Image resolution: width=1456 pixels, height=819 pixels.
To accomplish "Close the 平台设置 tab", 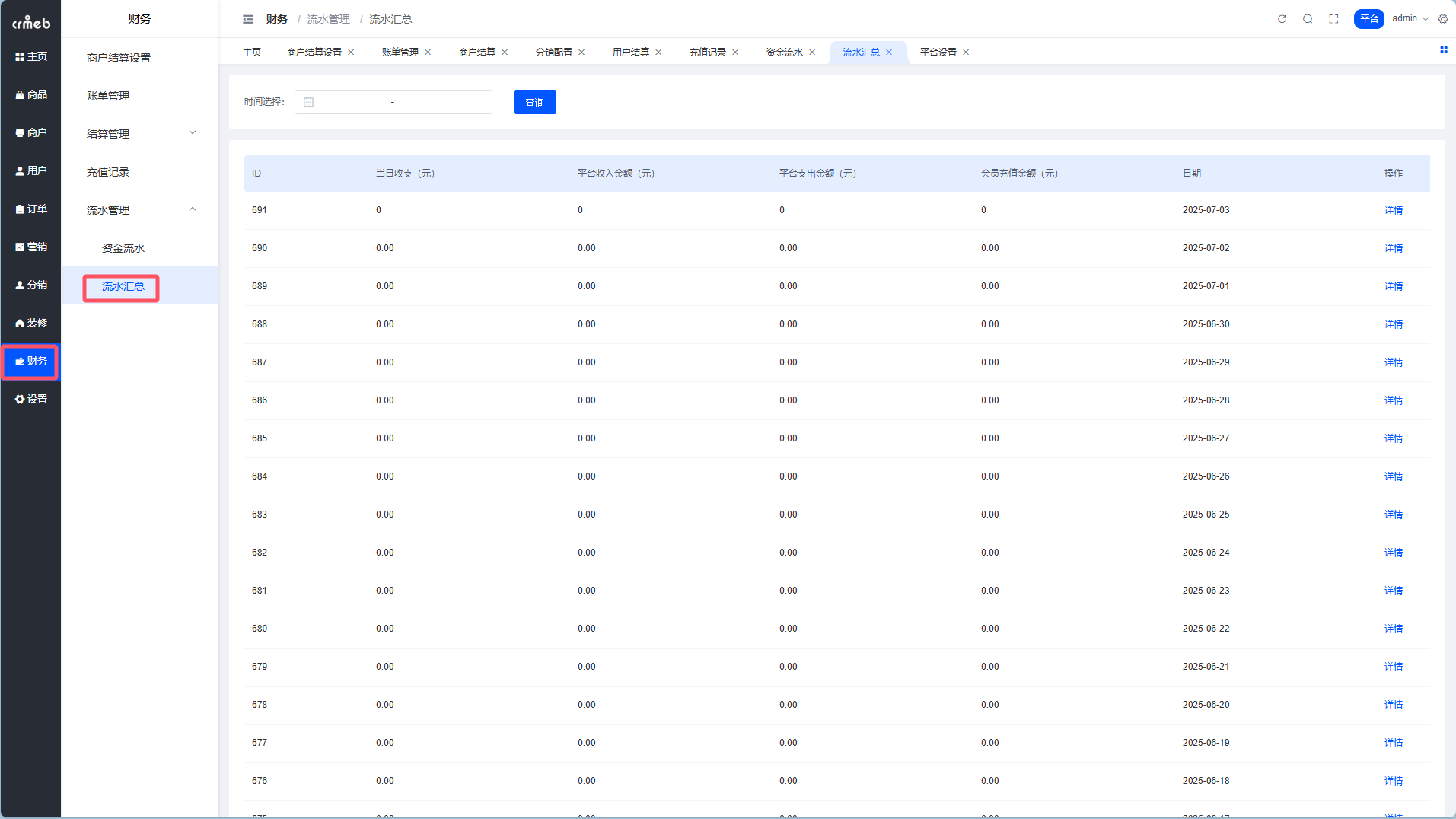I will pyautogui.click(x=966, y=53).
